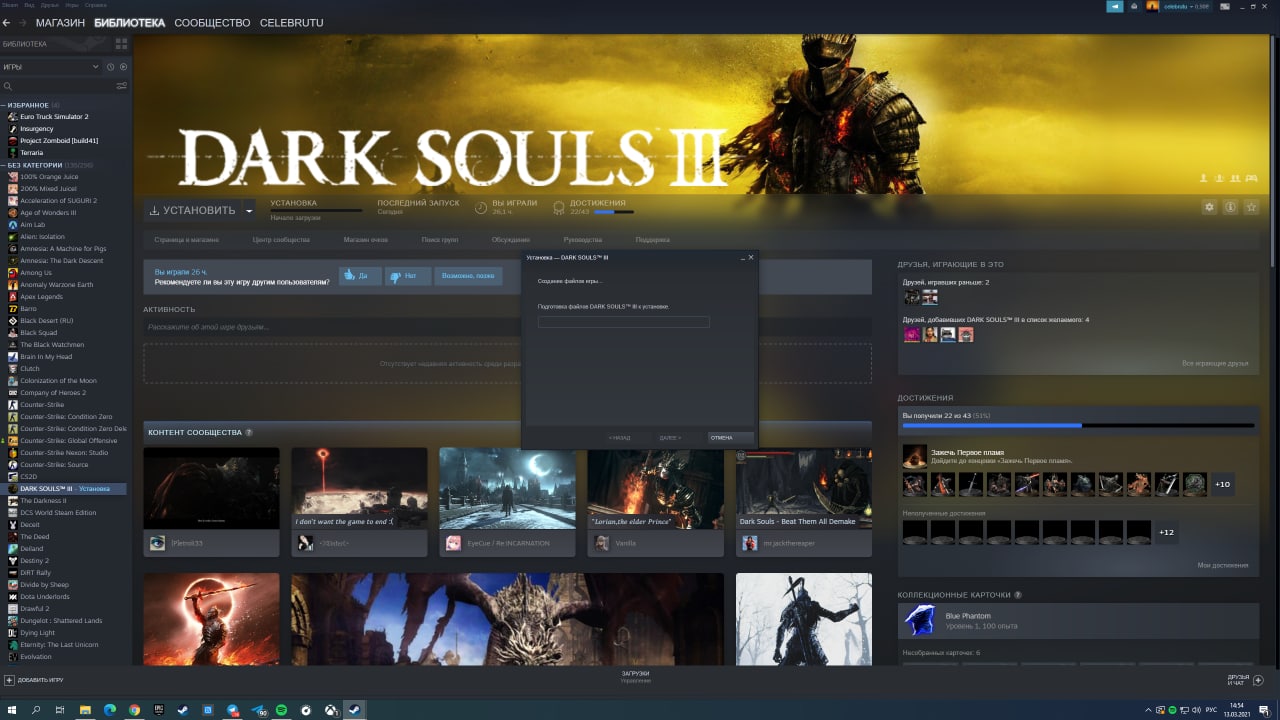
Task: Open Vanilla's Lorian community screenshot
Action: [x=655, y=489]
